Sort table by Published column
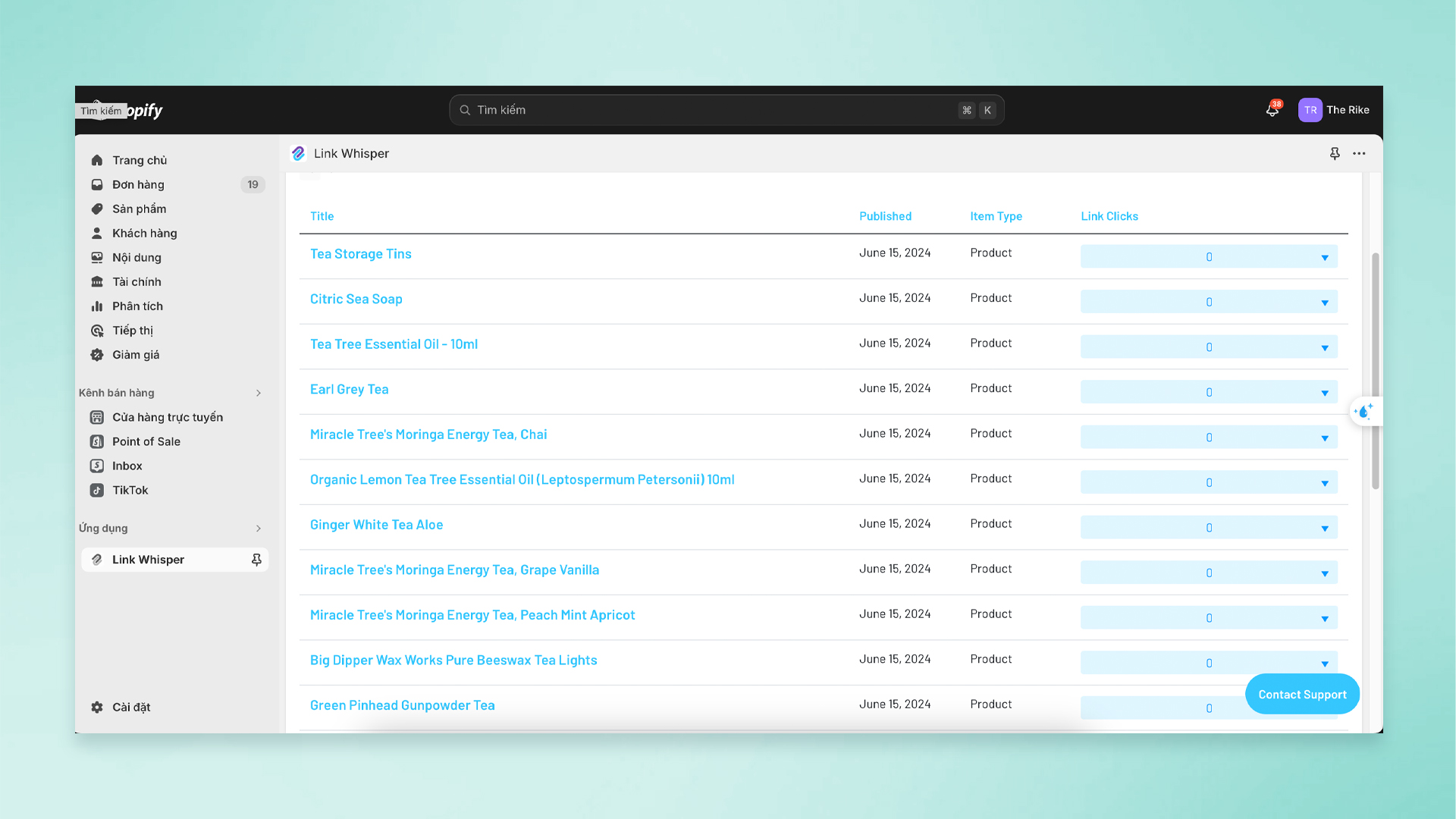 pyautogui.click(x=885, y=216)
